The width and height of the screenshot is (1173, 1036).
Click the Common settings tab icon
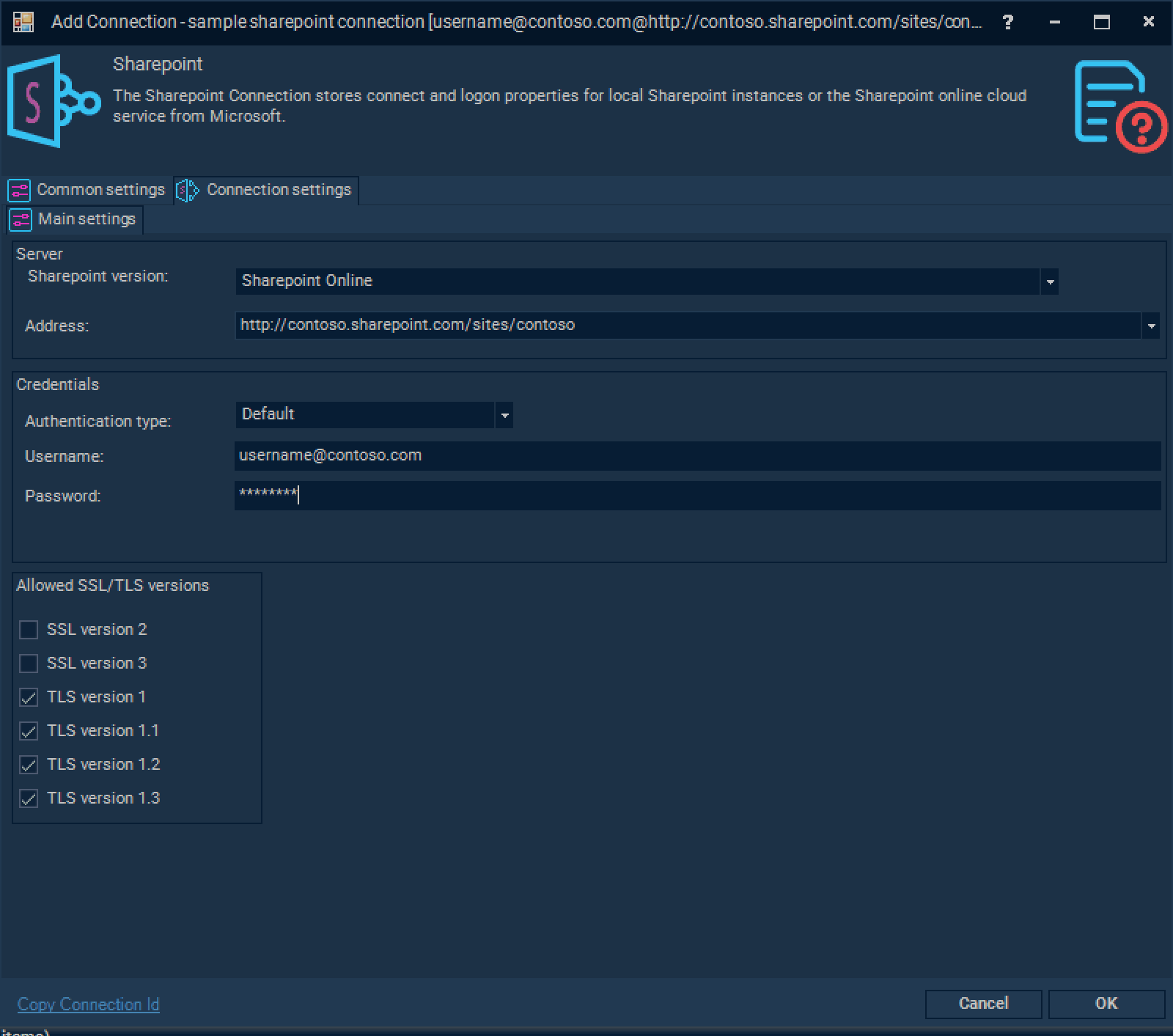point(19,191)
